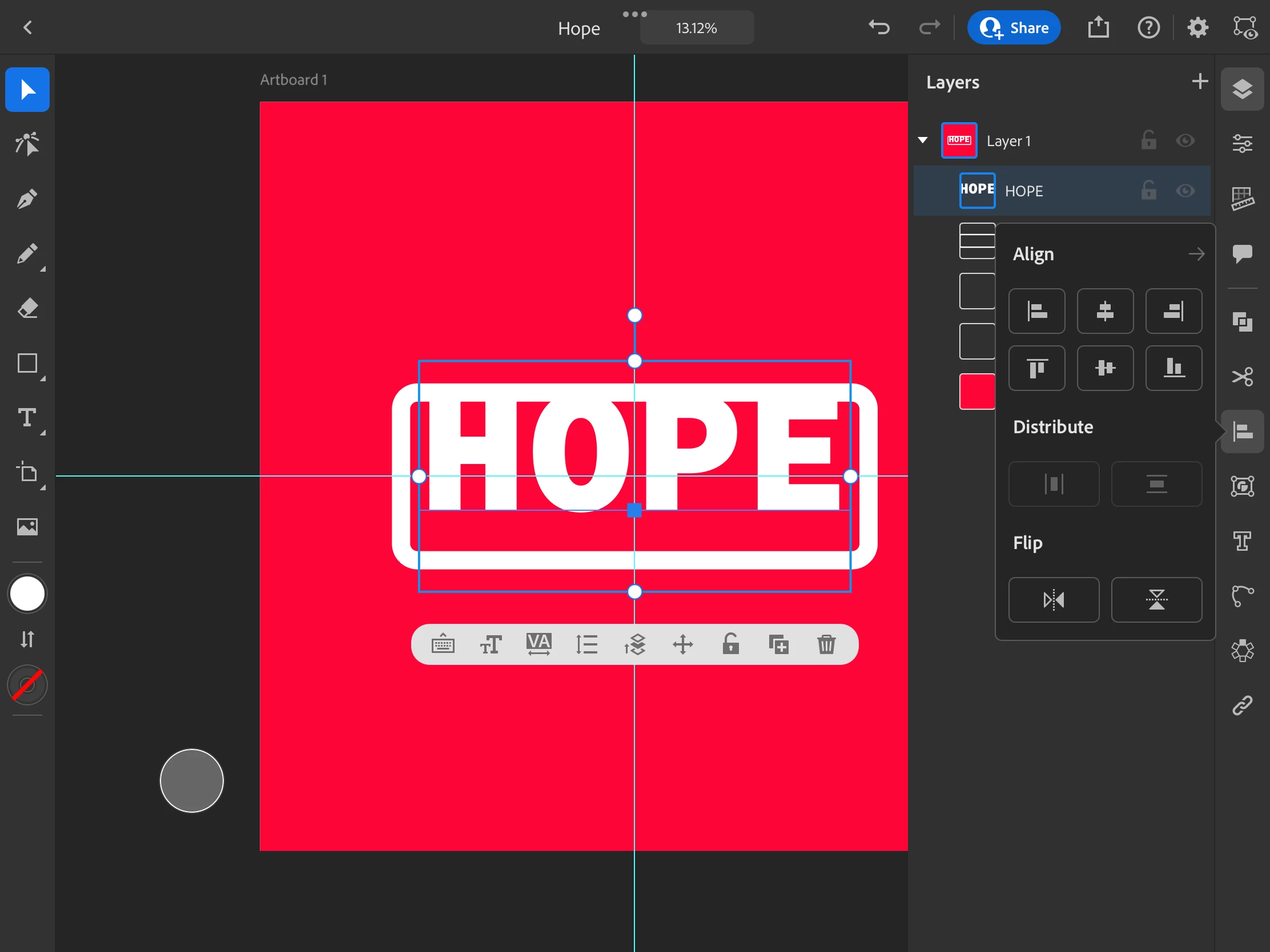Open the white fill color swatch
The width and height of the screenshot is (1270, 952).
[27, 594]
